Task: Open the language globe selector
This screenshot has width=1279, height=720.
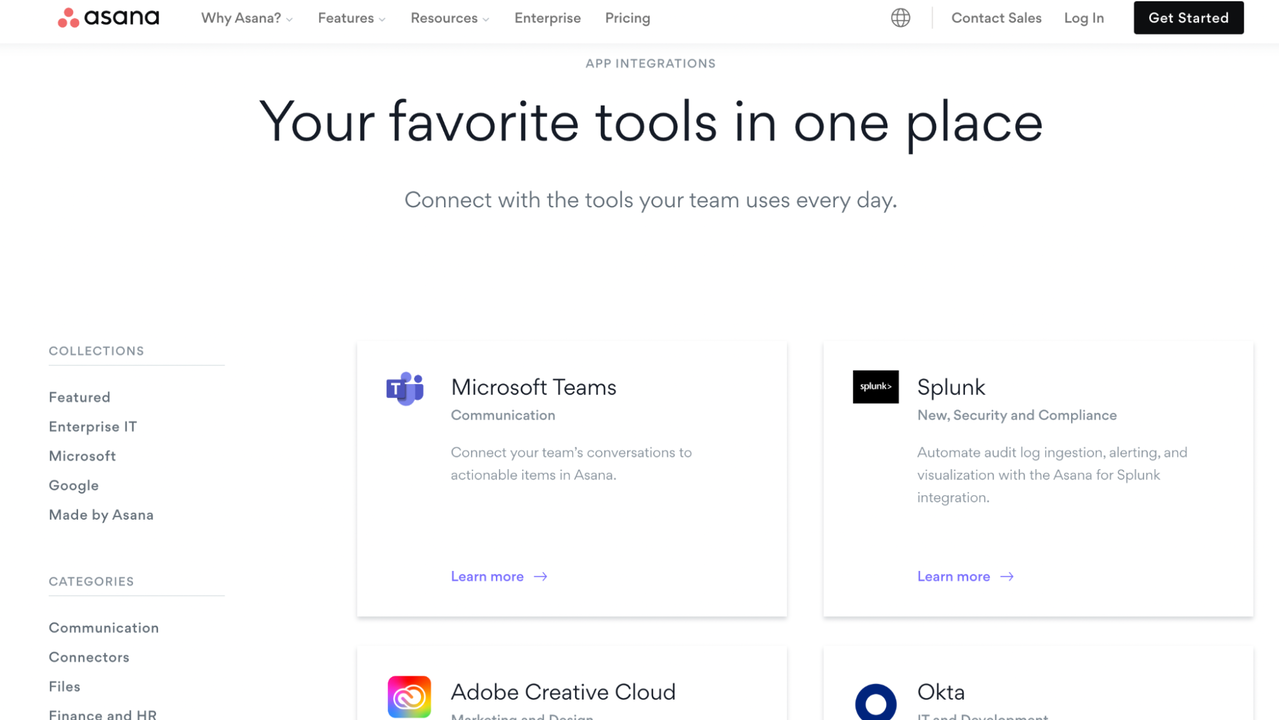Action: point(900,18)
